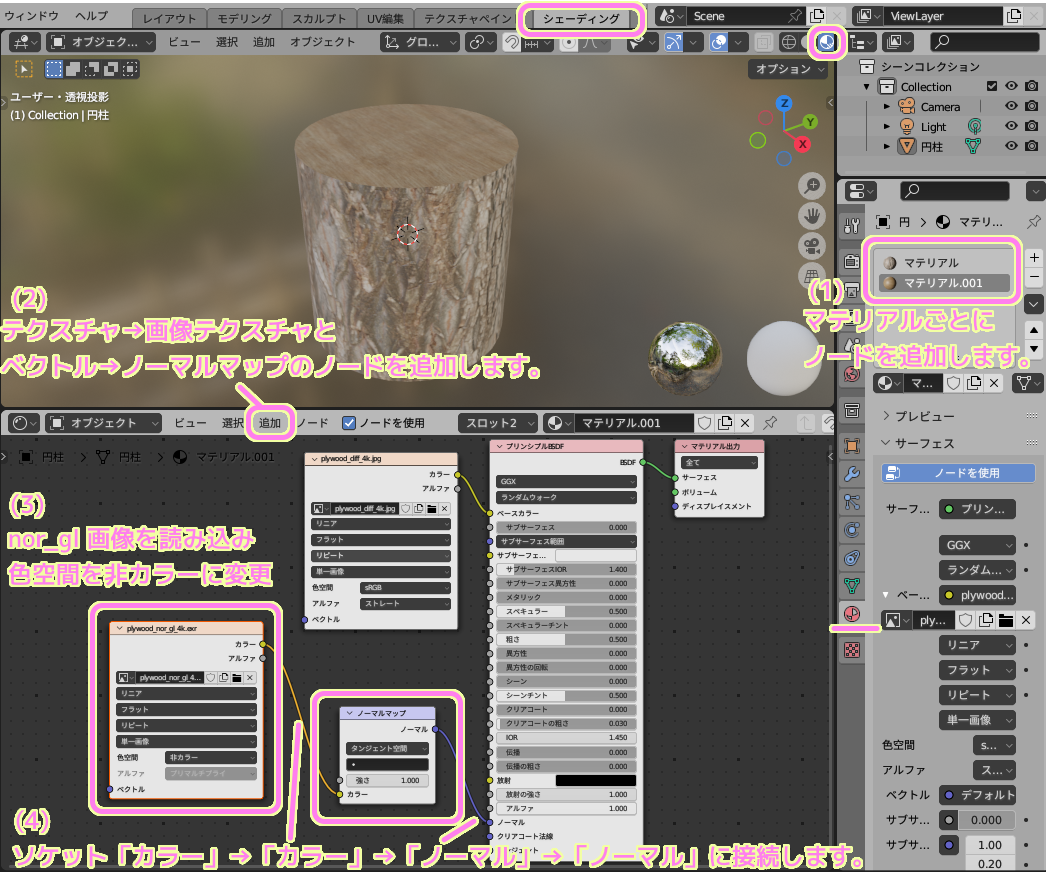Screen dimensions: 1046x872
Task: Click the black 放射 color swatch
Action: (595, 780)
